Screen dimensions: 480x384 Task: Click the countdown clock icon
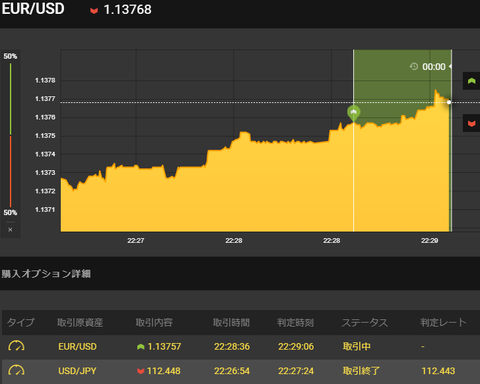(x=414, y=66)
